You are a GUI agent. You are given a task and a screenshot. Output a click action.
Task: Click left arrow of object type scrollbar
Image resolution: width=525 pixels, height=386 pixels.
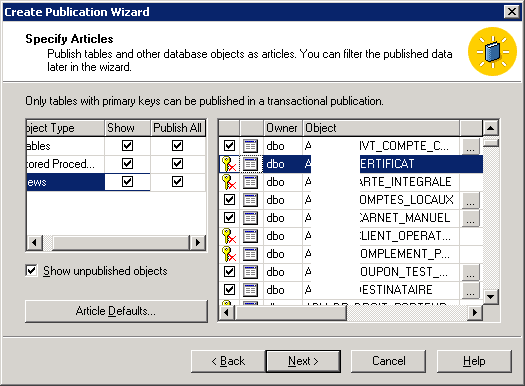click(34, 242)
